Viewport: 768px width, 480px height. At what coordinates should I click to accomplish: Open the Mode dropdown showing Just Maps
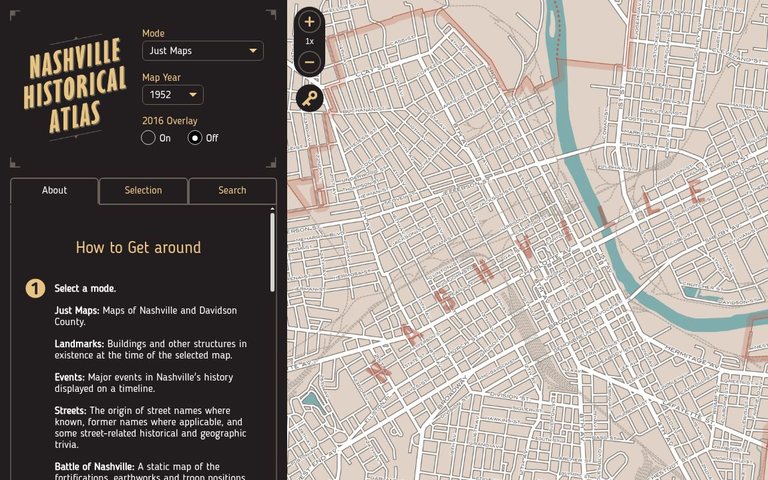click(203, 50)
